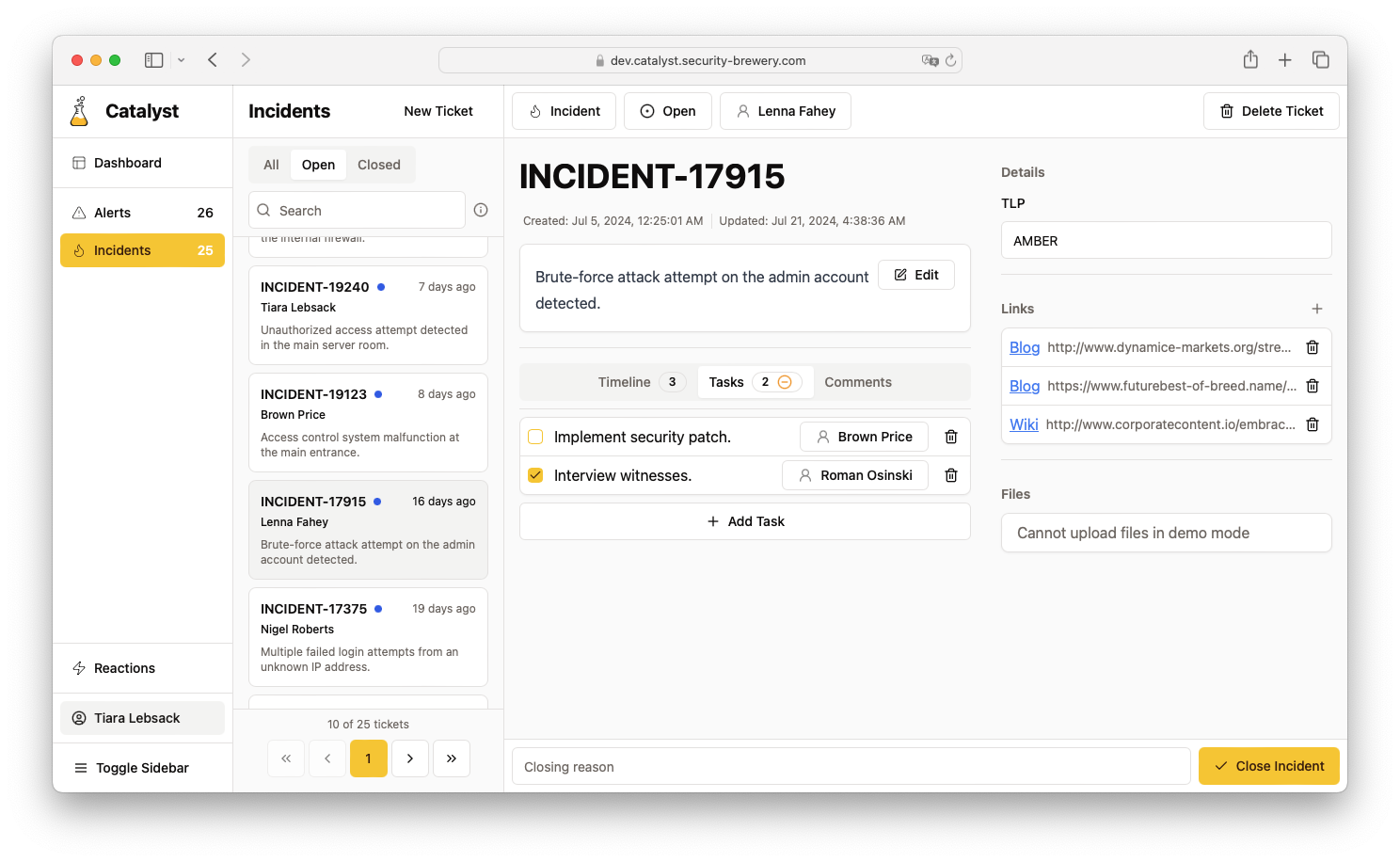Open the TLP AMBER dropdown
The image size is (1400, 862).
(x=1166, y=240)
